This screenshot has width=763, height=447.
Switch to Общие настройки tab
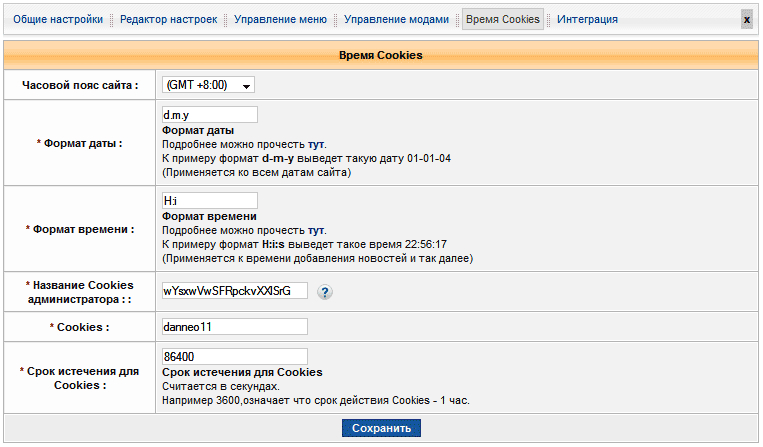pyautogui.click(x=57, y=19)
